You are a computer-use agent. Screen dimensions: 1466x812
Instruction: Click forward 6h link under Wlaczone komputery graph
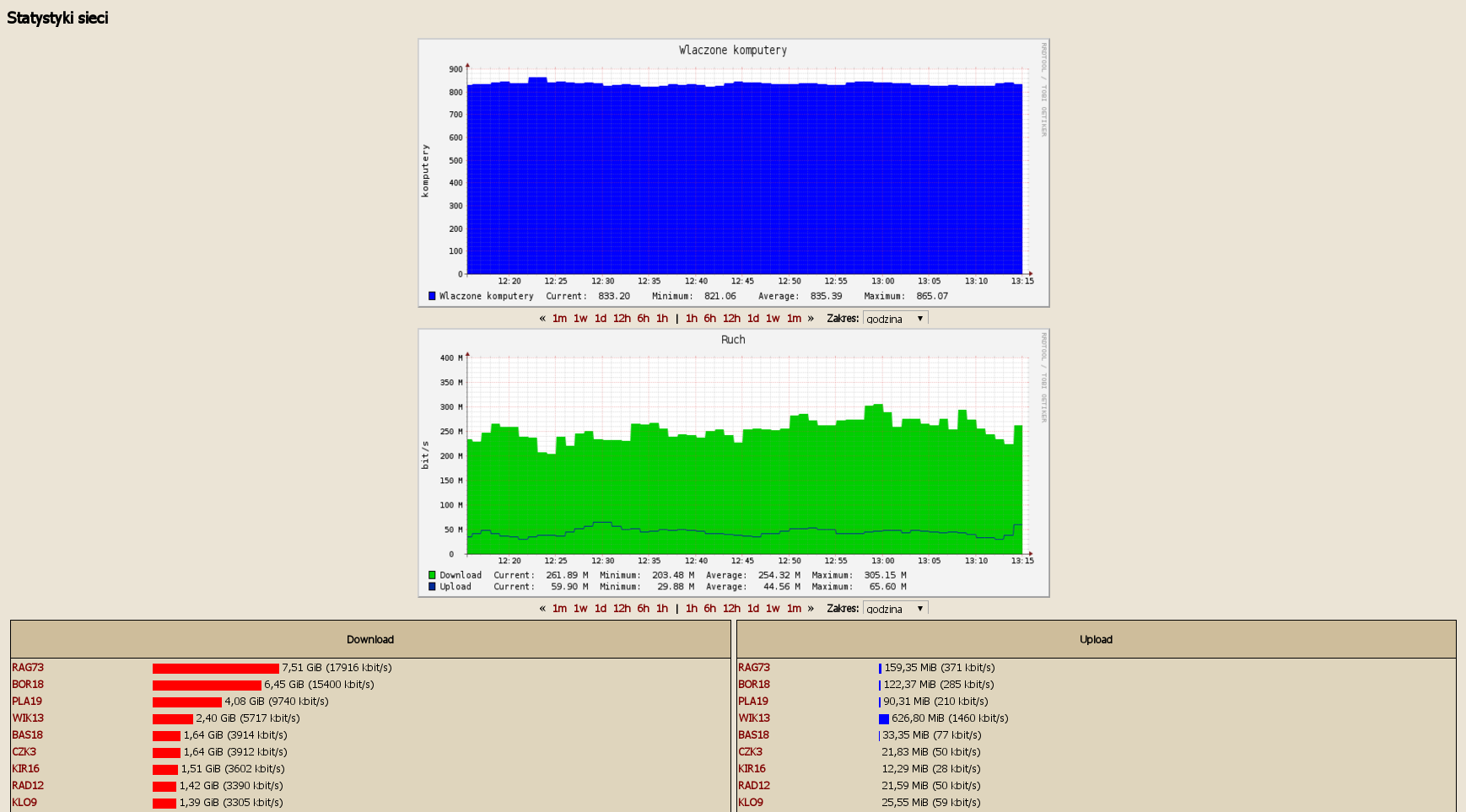710,319
